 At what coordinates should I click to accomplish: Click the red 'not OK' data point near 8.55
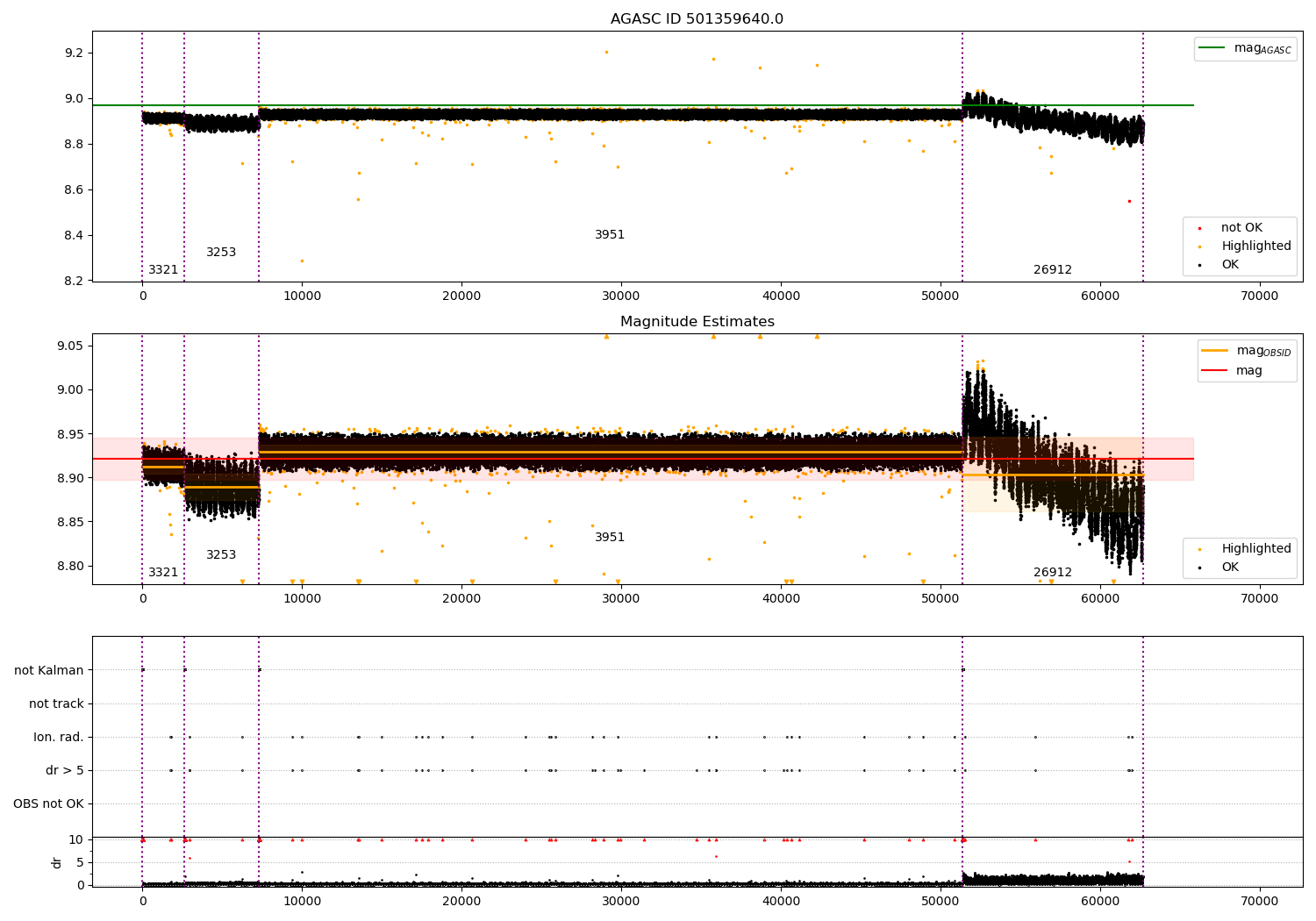point(1129,201)
